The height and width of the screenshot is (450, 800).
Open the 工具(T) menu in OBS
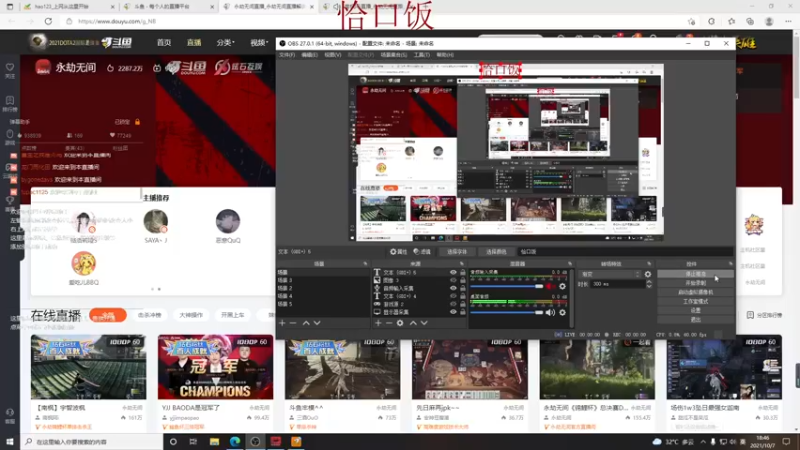pyautogui.click(x=421, y=55)
